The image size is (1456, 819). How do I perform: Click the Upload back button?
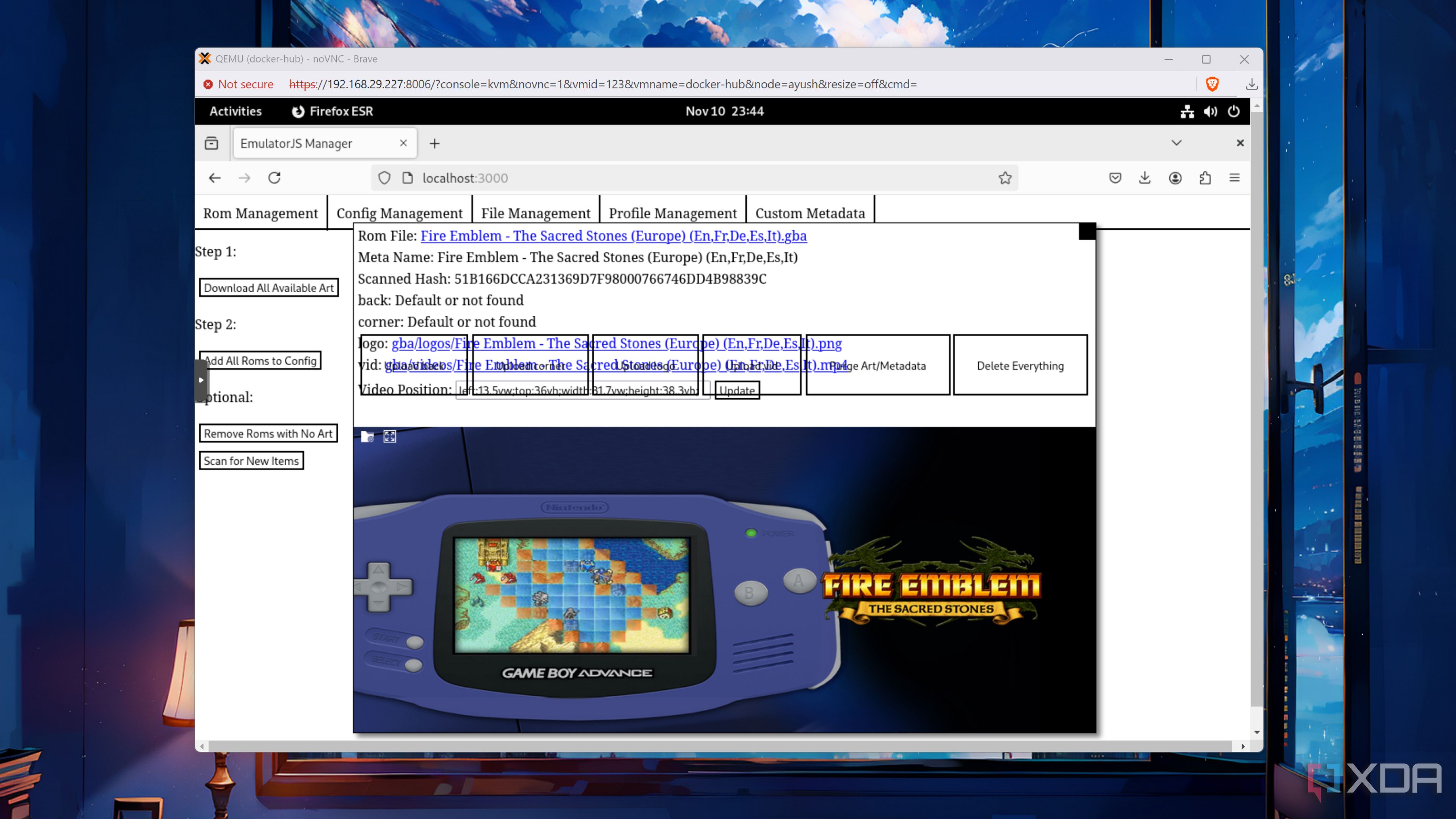414,365
